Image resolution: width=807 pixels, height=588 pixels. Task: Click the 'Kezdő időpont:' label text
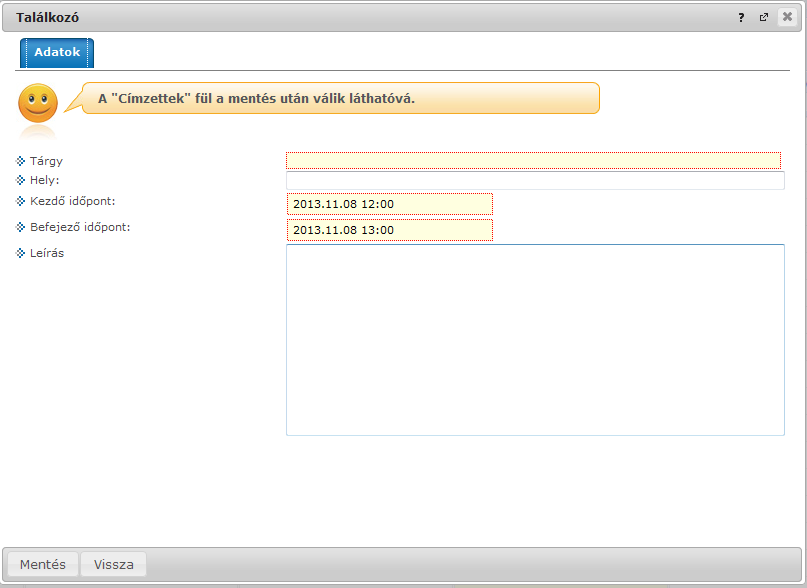73,201
